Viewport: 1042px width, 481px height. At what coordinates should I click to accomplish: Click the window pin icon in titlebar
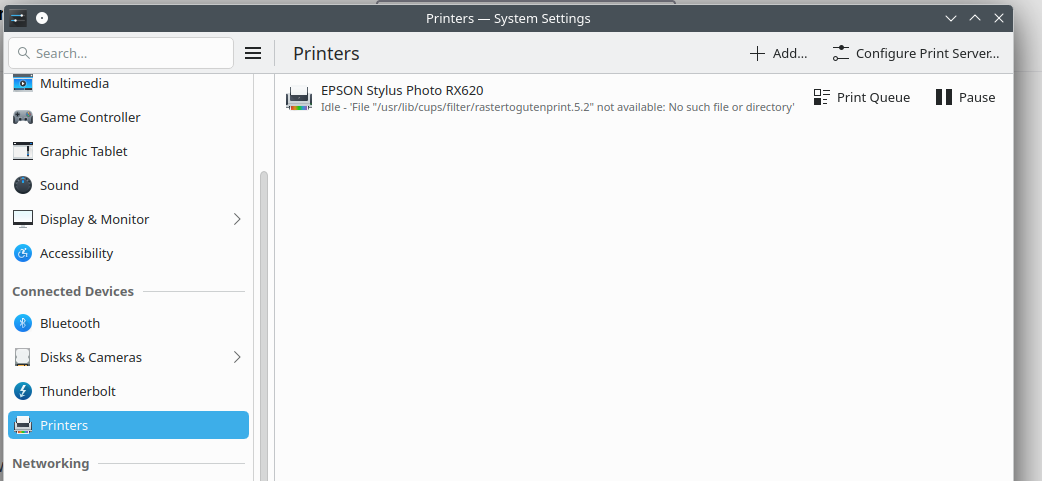coord(42,18)
